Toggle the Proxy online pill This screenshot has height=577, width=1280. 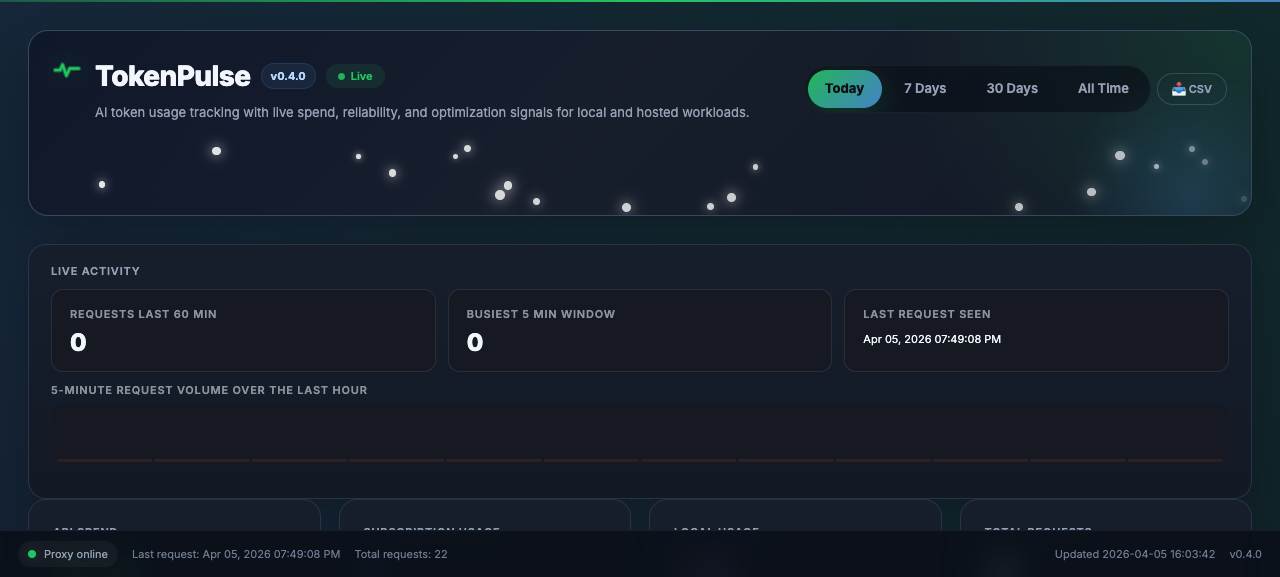pos(67,554)
